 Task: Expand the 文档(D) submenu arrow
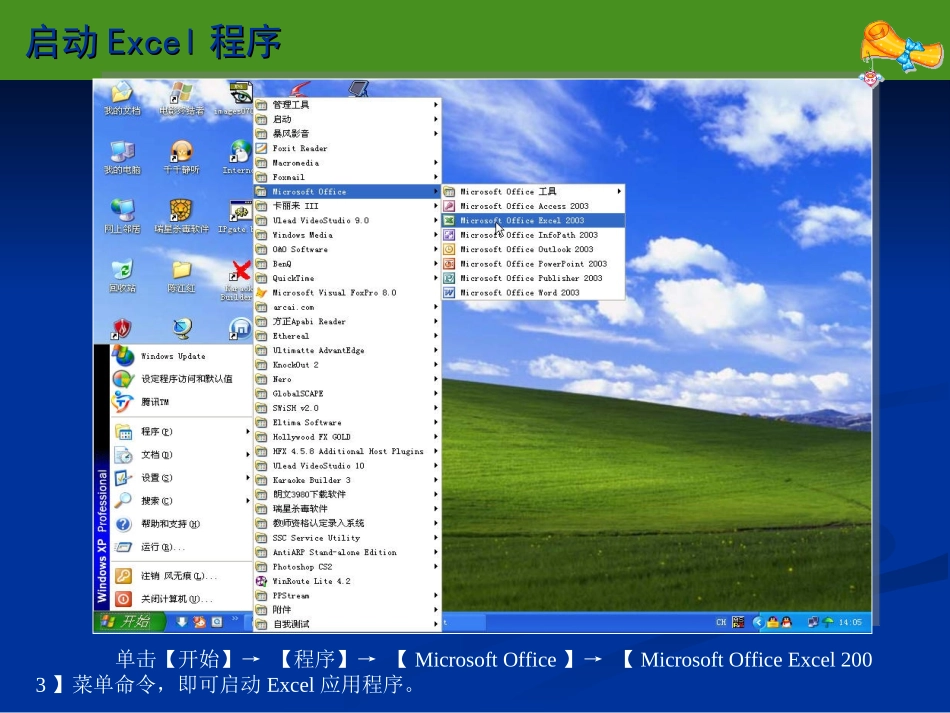pyautogui.click(x=247, y=454)
